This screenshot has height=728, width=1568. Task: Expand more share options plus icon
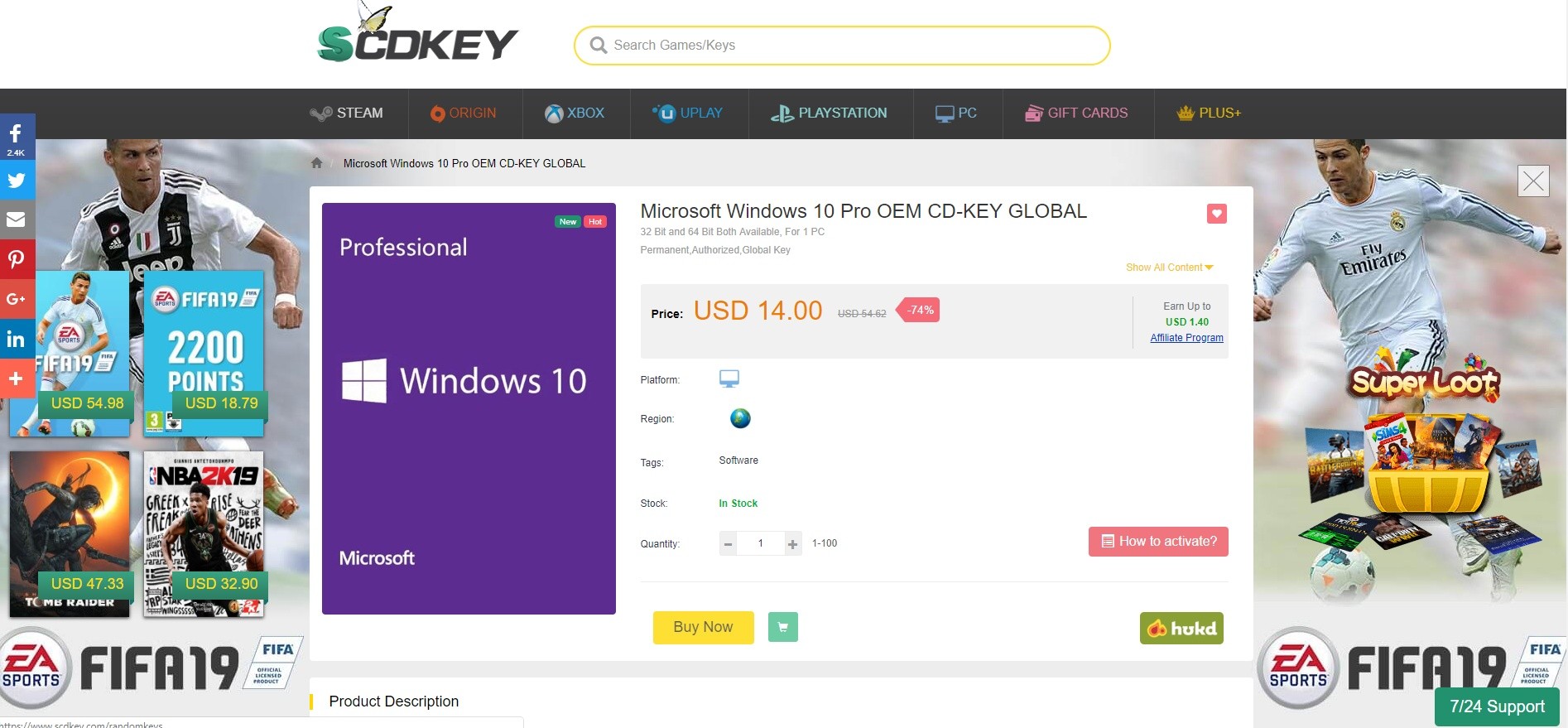point(17,378)
